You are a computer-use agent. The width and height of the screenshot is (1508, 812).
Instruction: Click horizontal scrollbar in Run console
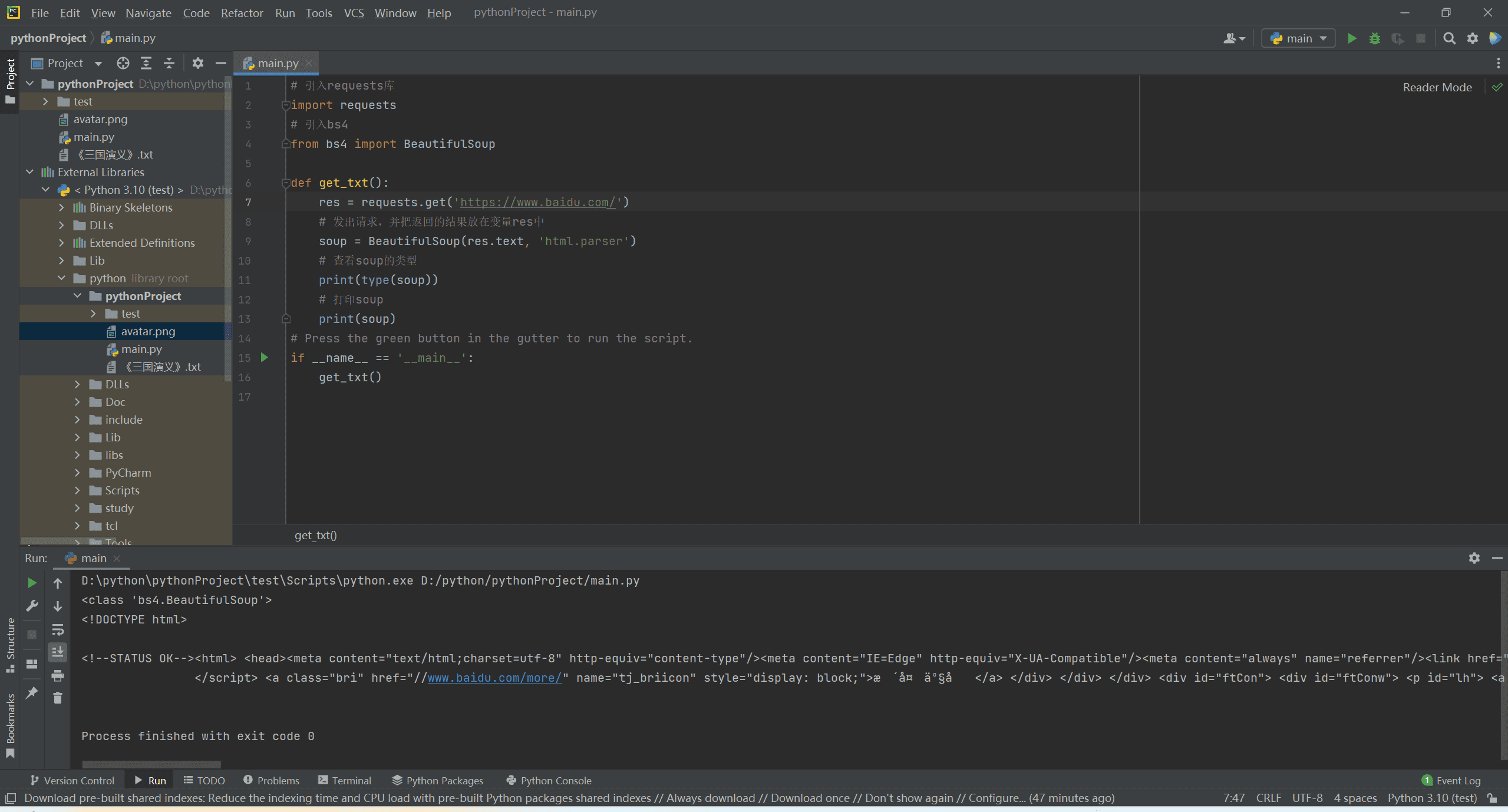151,764
